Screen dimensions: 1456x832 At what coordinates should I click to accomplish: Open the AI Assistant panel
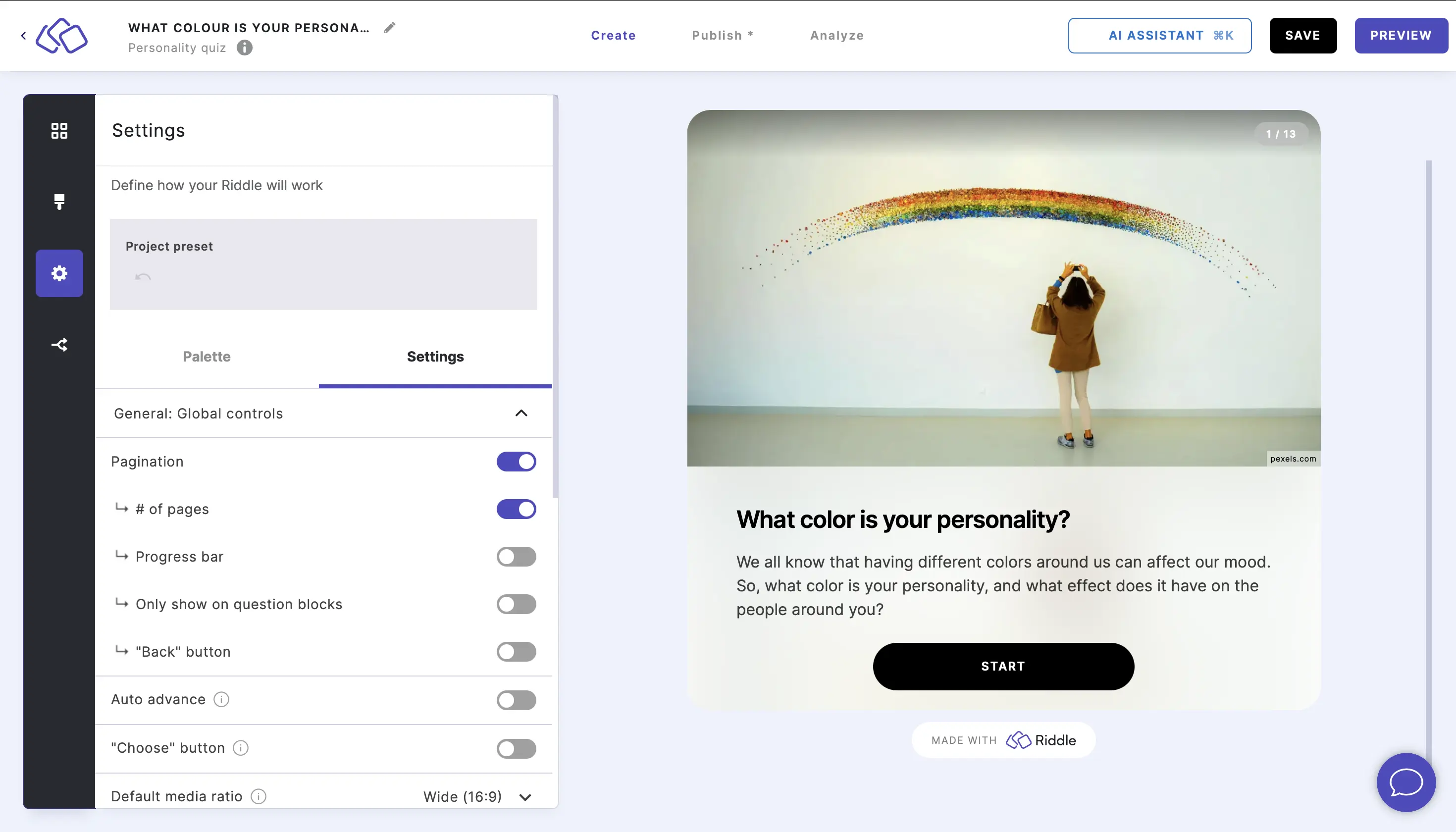pos(1159,35)
